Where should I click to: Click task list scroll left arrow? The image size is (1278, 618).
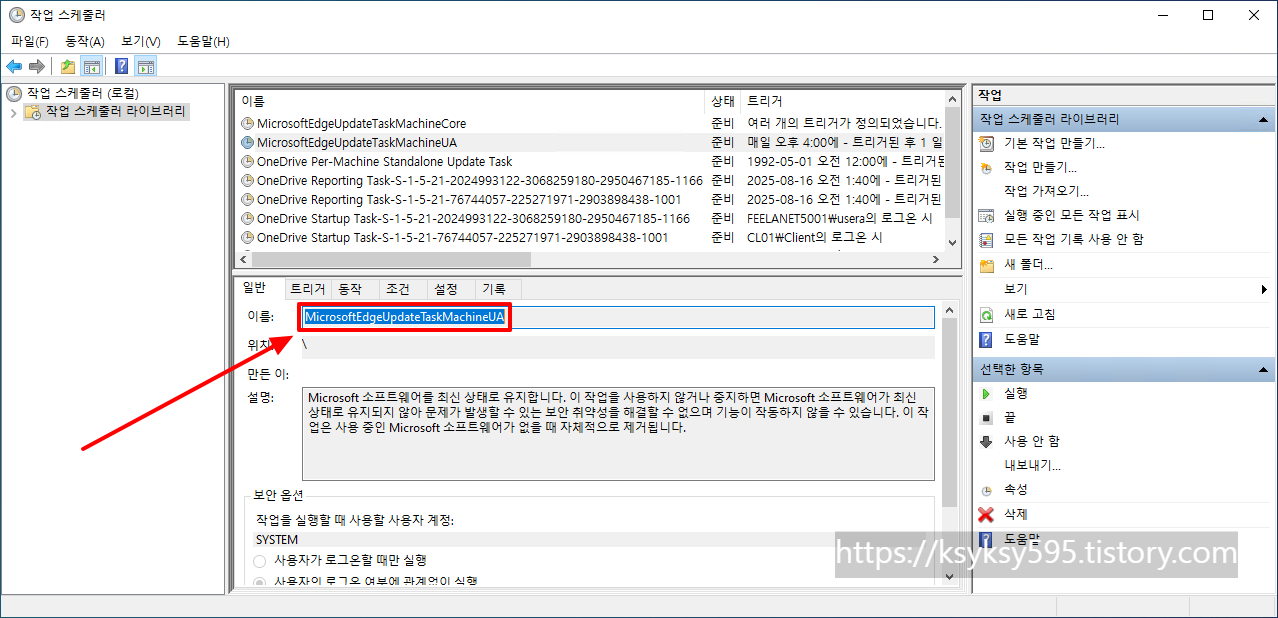243,259
